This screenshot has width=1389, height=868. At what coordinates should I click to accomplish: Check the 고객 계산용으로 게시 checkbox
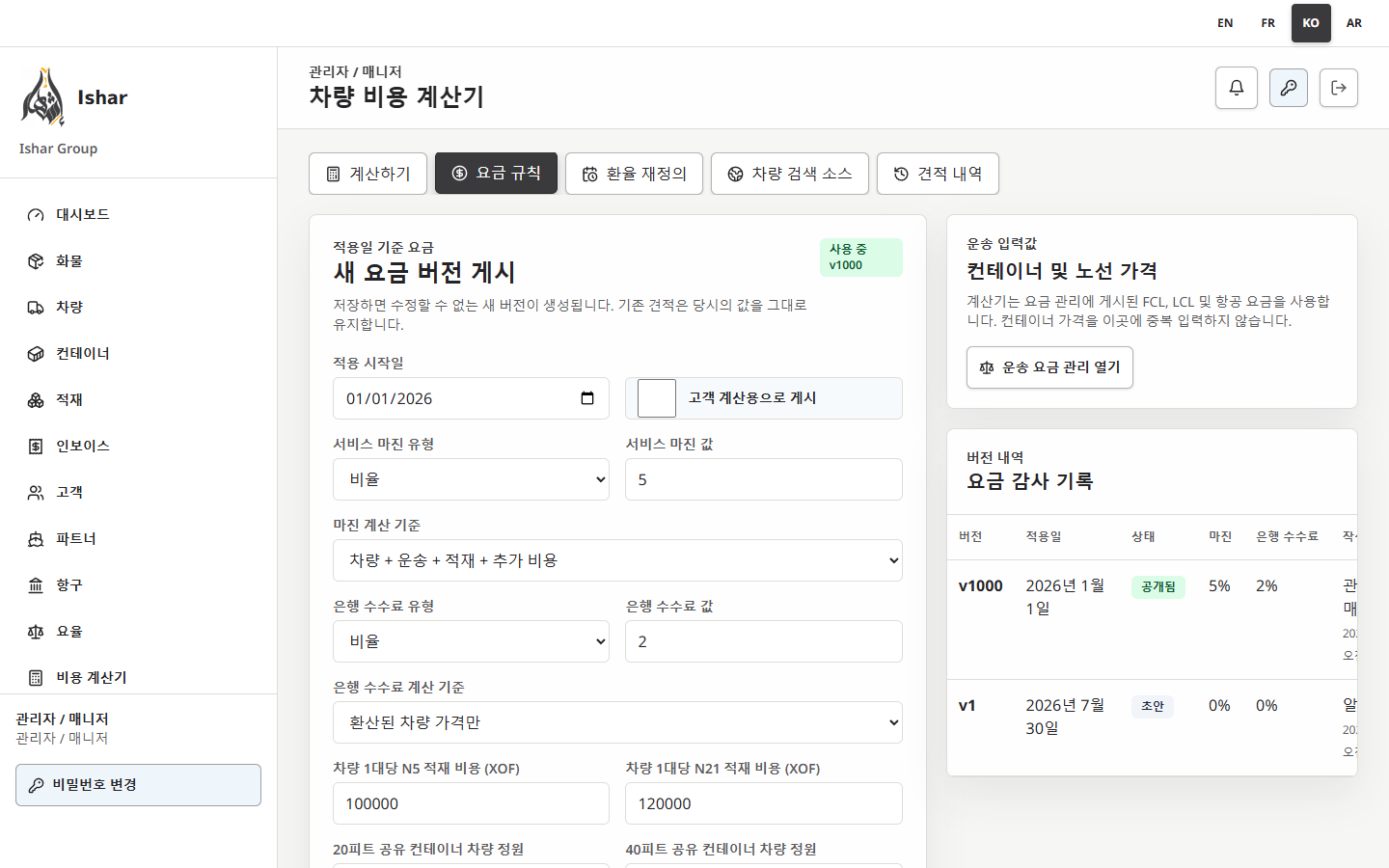[x=657, y=398]
